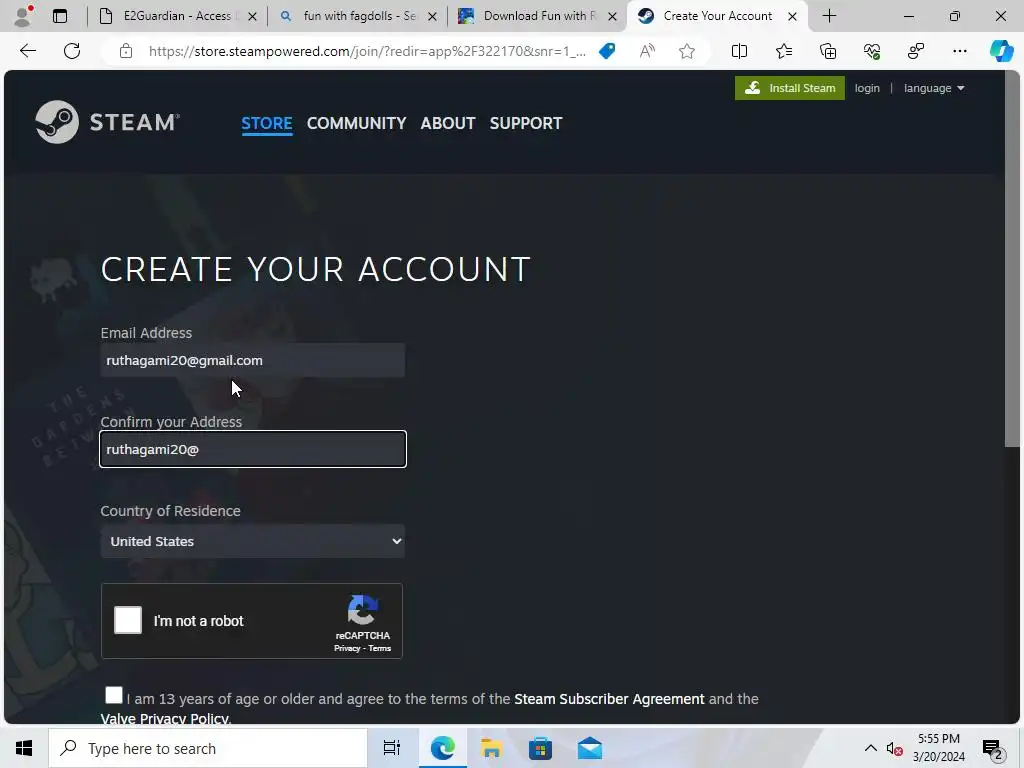Open the Collections icon
This screenshot has height=768, width=1024.
pos(828,51)
